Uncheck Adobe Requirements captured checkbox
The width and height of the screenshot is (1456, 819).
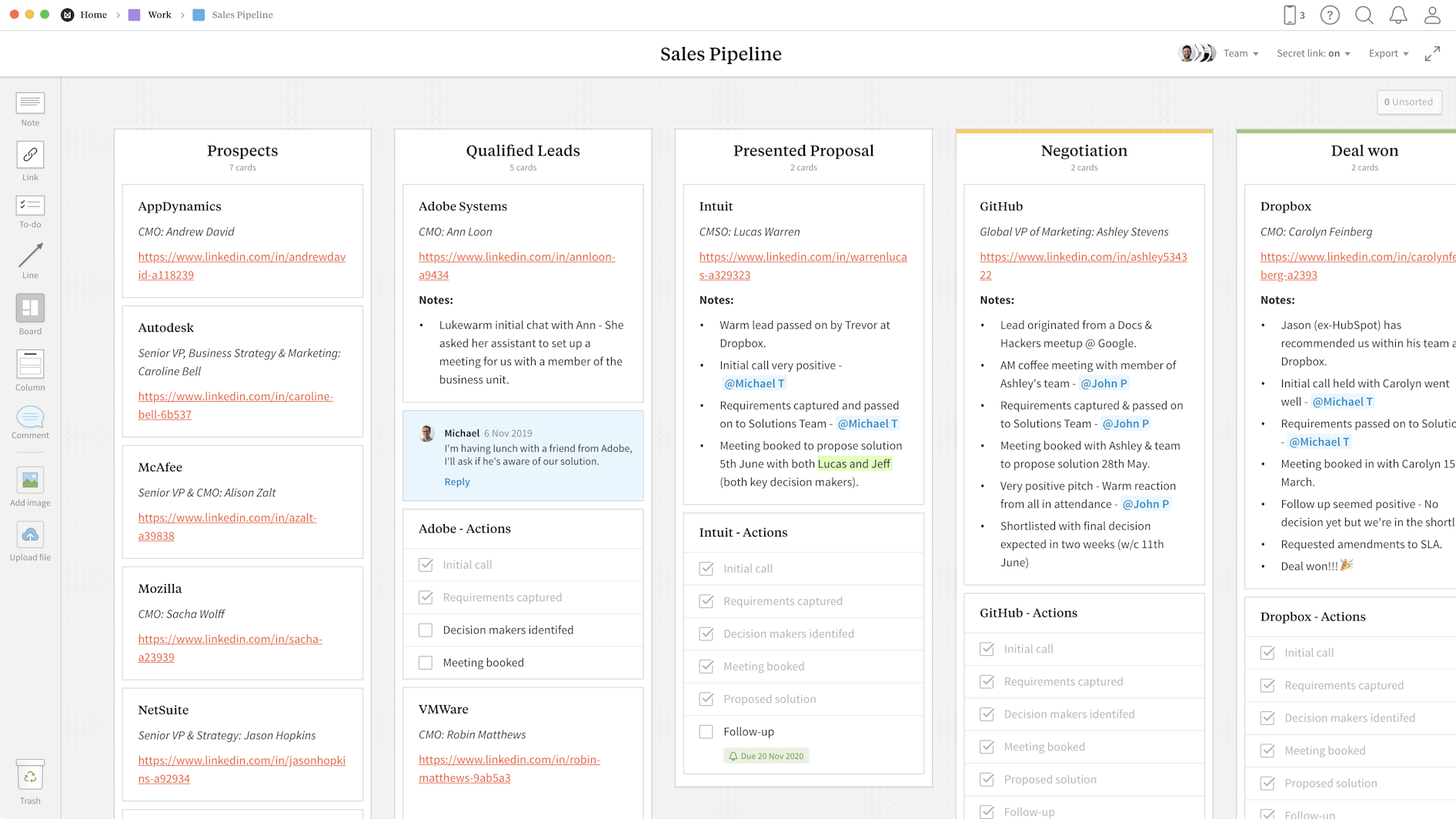tap(426, 597)
